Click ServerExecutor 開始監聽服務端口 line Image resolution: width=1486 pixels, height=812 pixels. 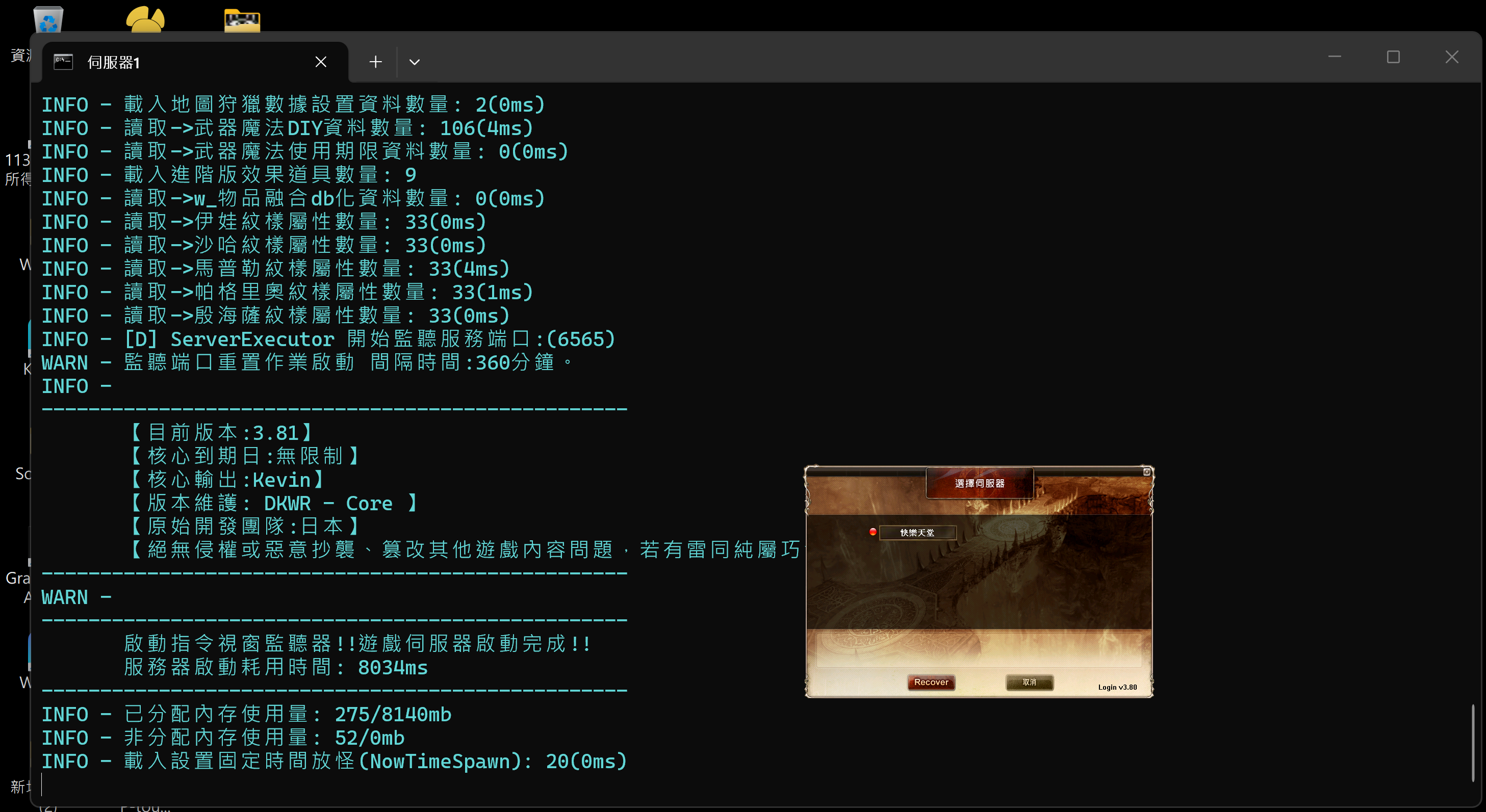coord(328,339)
